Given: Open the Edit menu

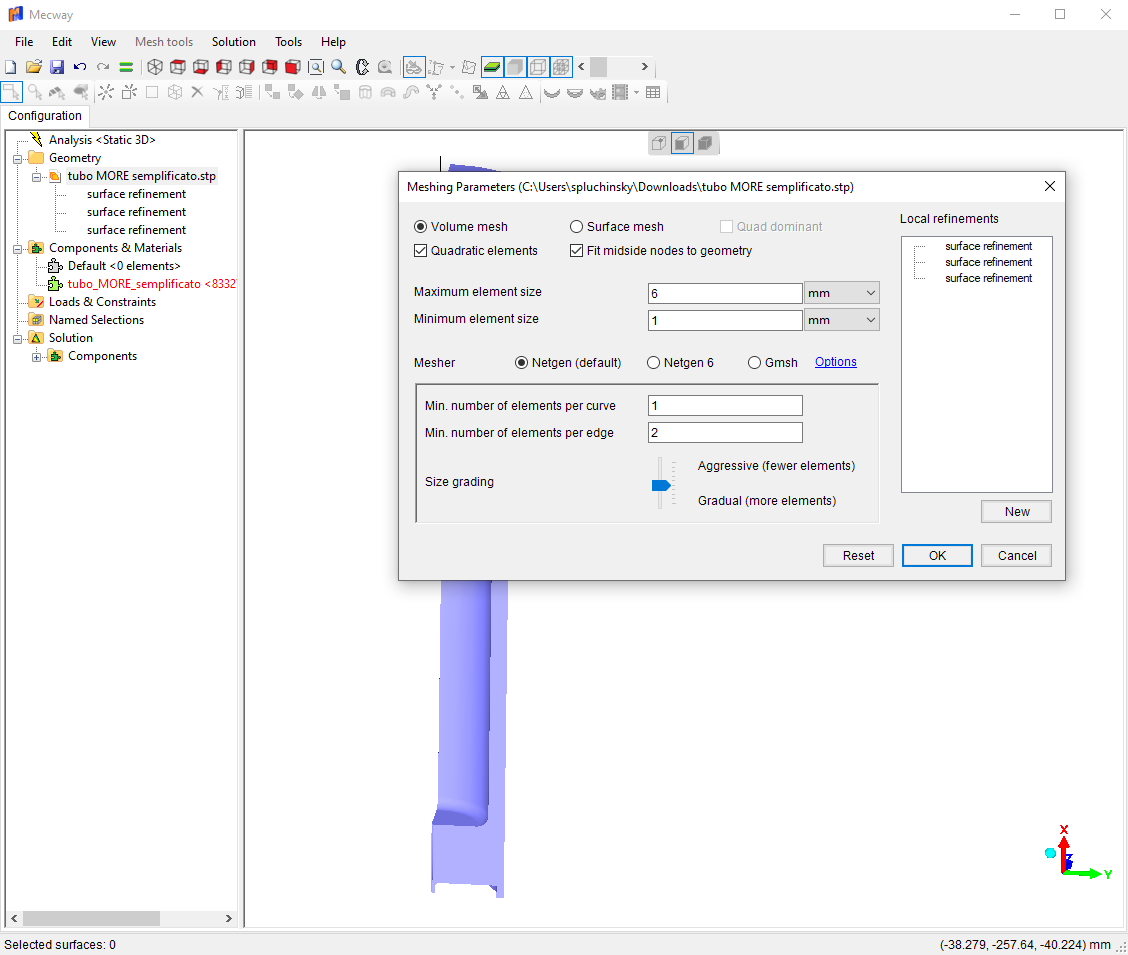Looking at the screenshot, I should [x=62, y=42].
